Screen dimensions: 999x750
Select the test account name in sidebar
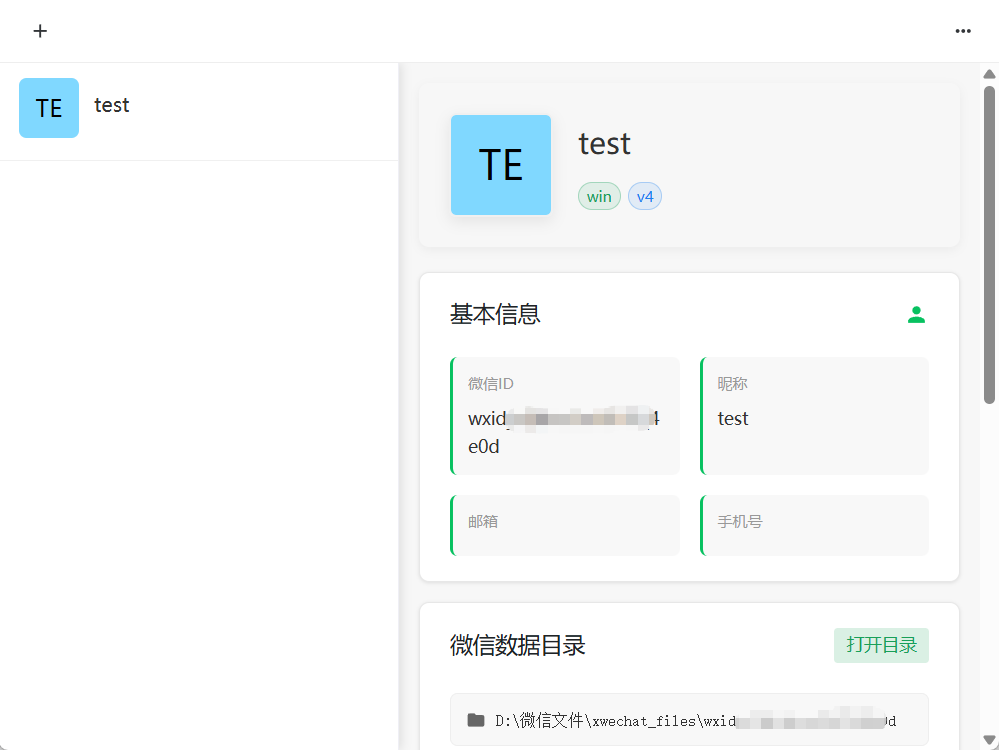point(112,105)
